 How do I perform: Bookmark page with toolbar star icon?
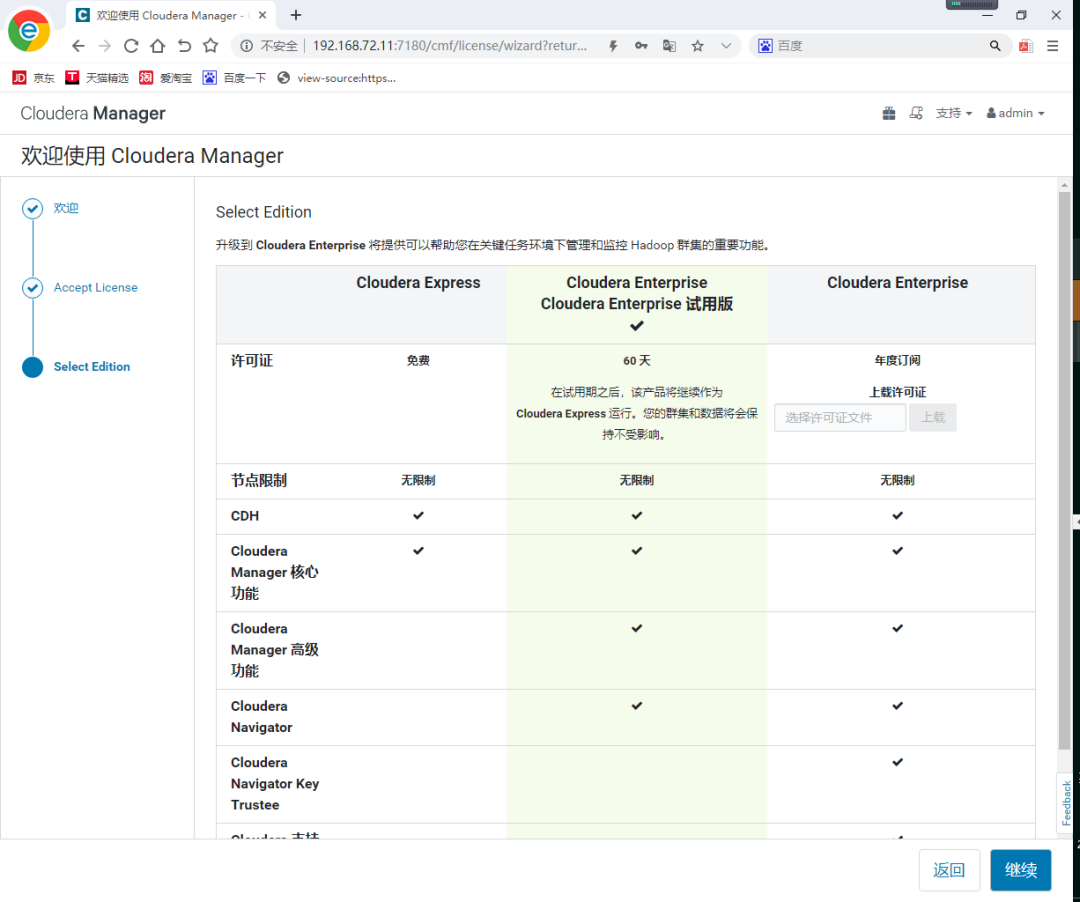[x=211, y=46]
